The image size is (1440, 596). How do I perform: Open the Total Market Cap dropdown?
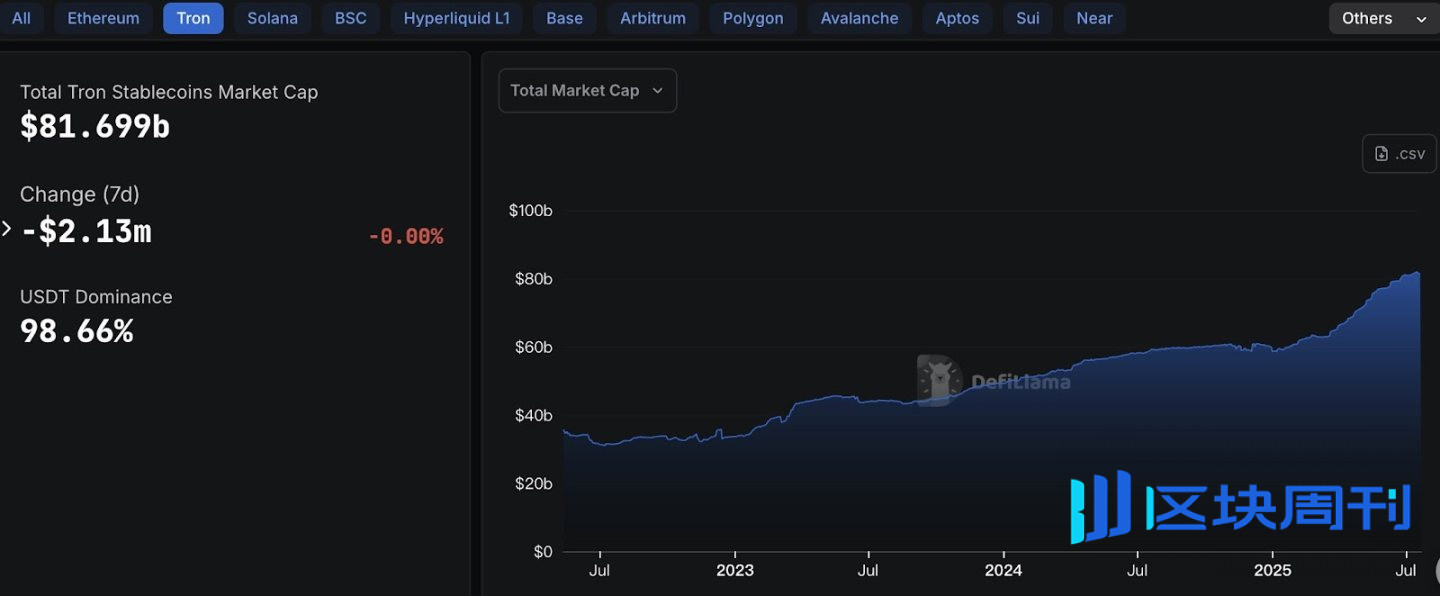tap(587, 90)
